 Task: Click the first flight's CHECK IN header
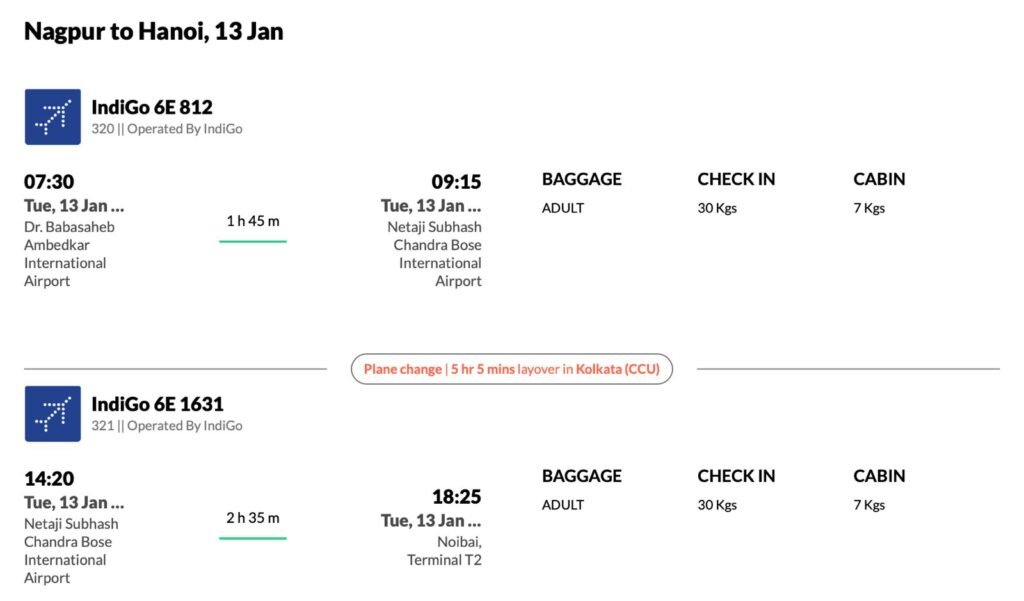(x=736, y=179)
